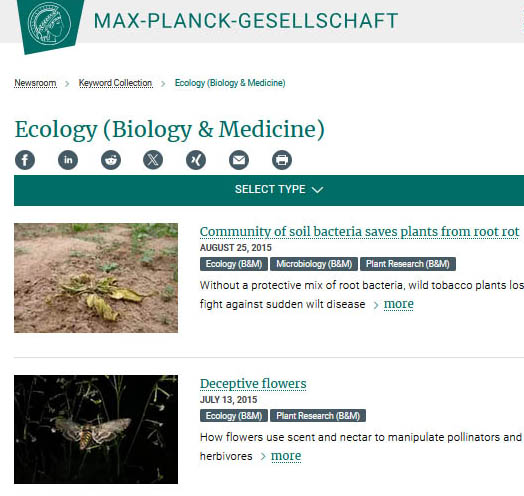The image size is (524, 496).
Task: Select Ecology (B&M) tag under Deceptive flowers
Action: [x=234, y=416]
